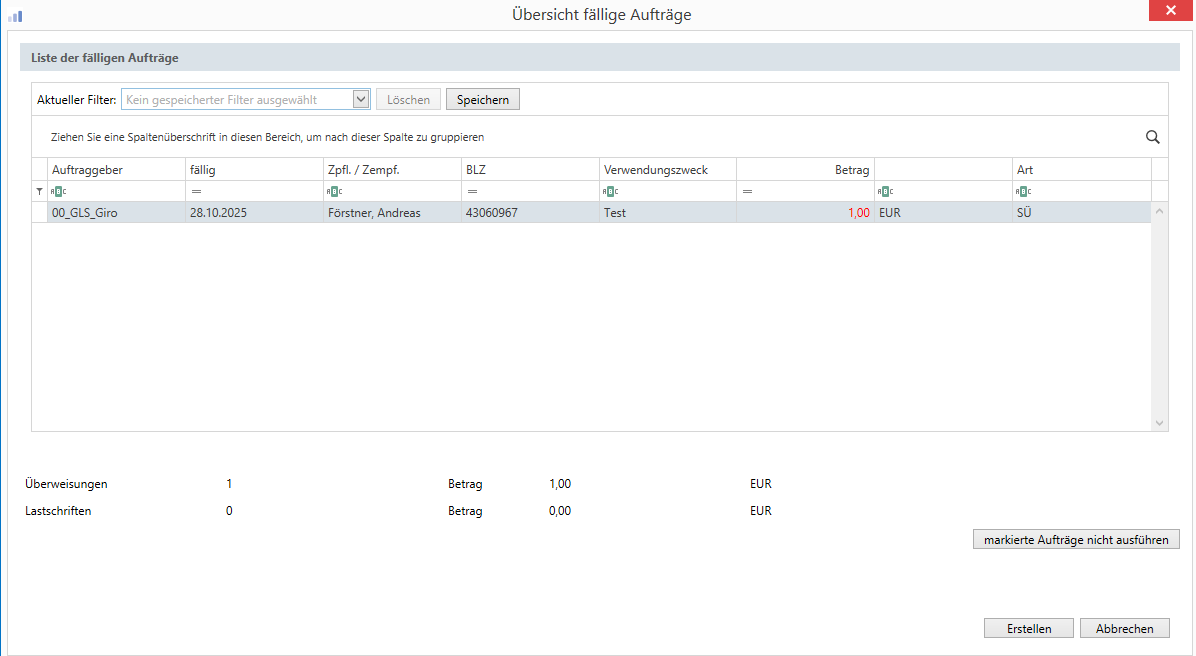Click the Erstellen button
This screenshot has height=656, width=1196.
click(1029, 629)
